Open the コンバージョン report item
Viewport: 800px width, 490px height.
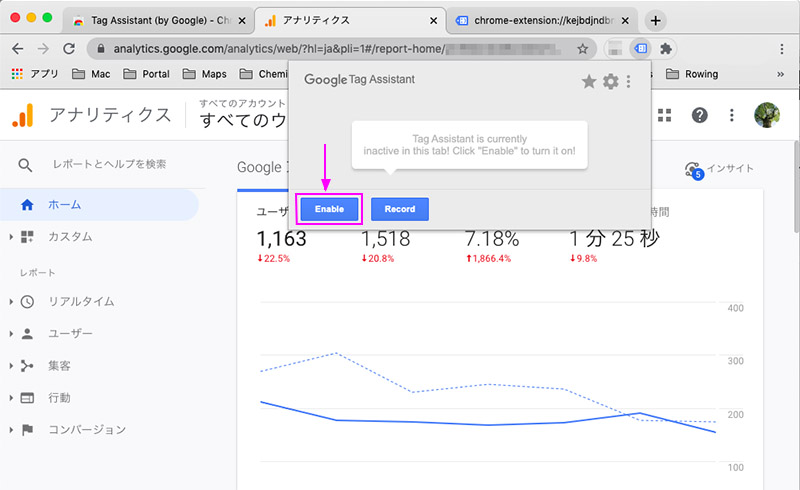pyautogui.click(x=87, y=430)
